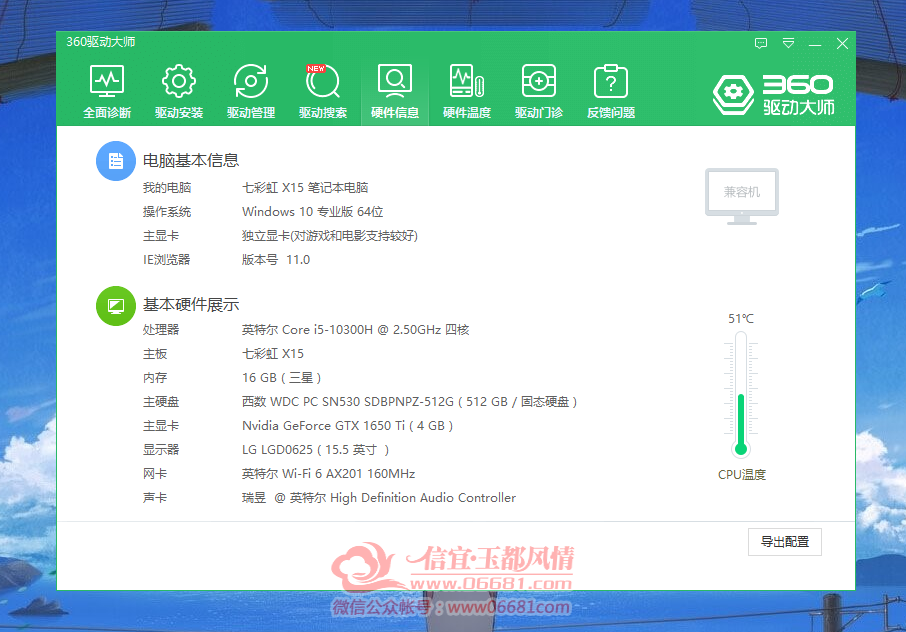Select the Windows 10 专业版 64位 text

[x=313, y=212]
